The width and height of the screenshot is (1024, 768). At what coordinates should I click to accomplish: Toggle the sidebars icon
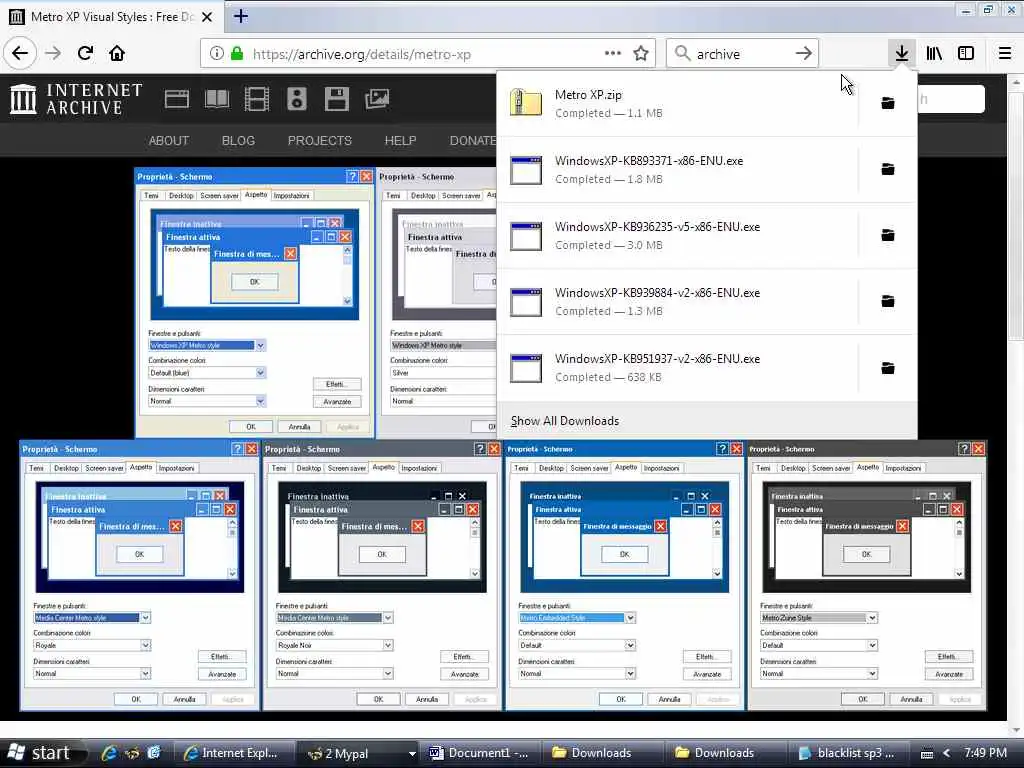(x=966, y=54)
